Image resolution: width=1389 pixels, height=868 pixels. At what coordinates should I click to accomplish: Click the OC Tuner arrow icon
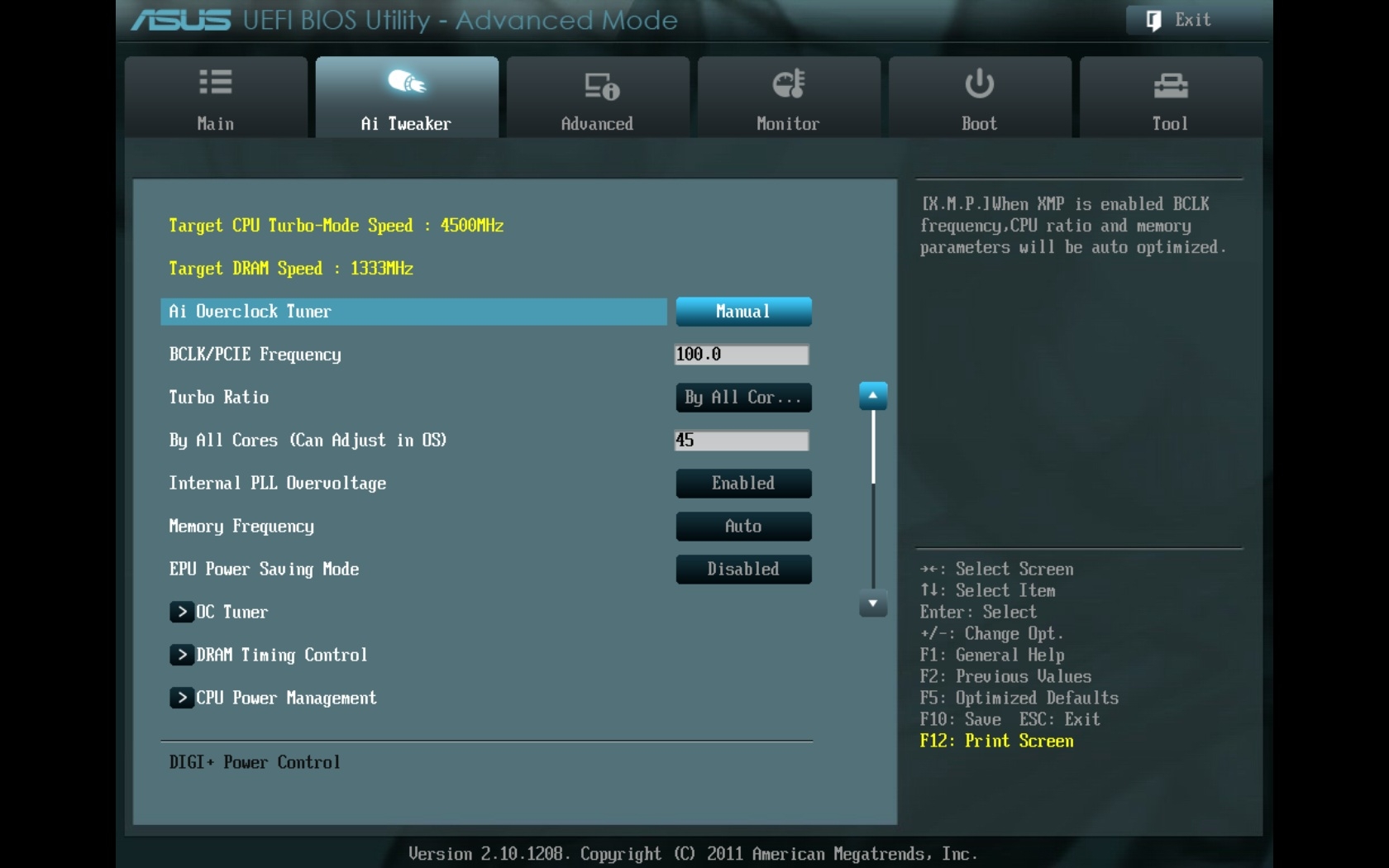(x=182, y=612)
